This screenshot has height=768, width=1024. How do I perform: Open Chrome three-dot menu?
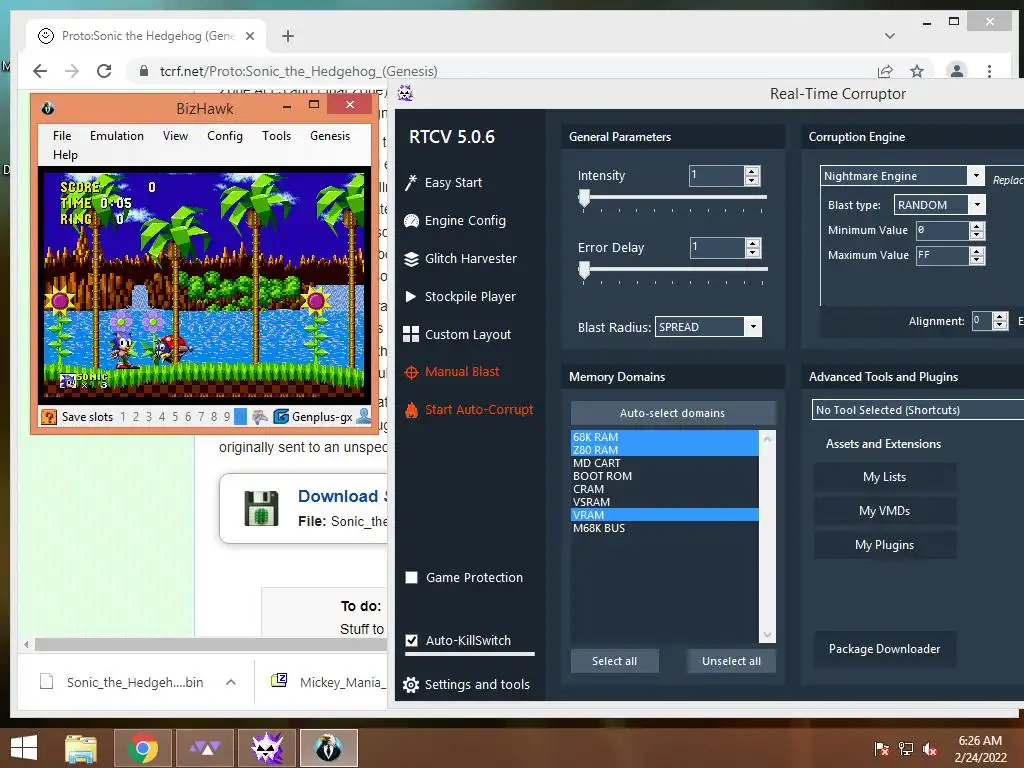point(989,71)
